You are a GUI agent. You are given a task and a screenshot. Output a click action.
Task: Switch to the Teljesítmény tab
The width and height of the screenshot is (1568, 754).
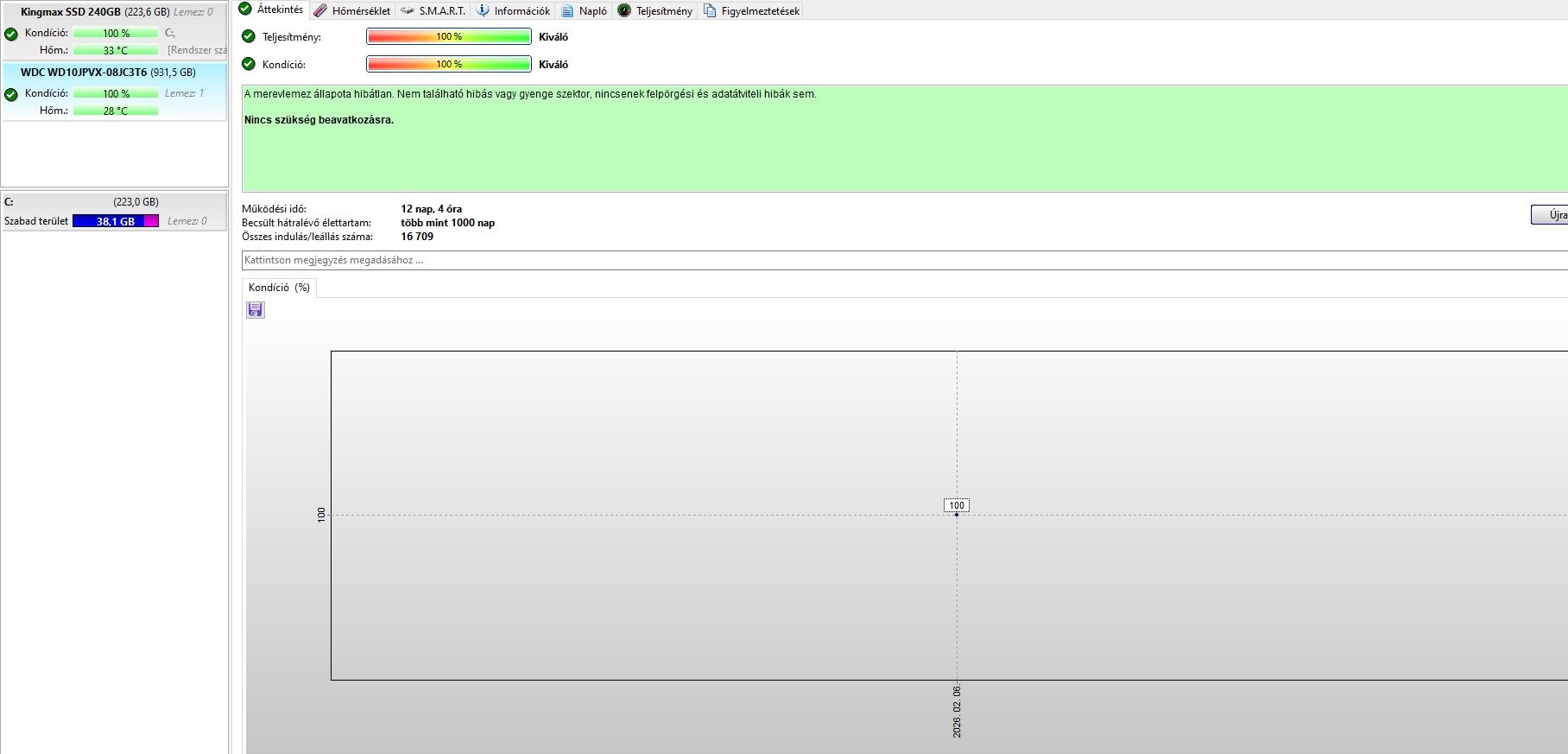click(654, 10)
